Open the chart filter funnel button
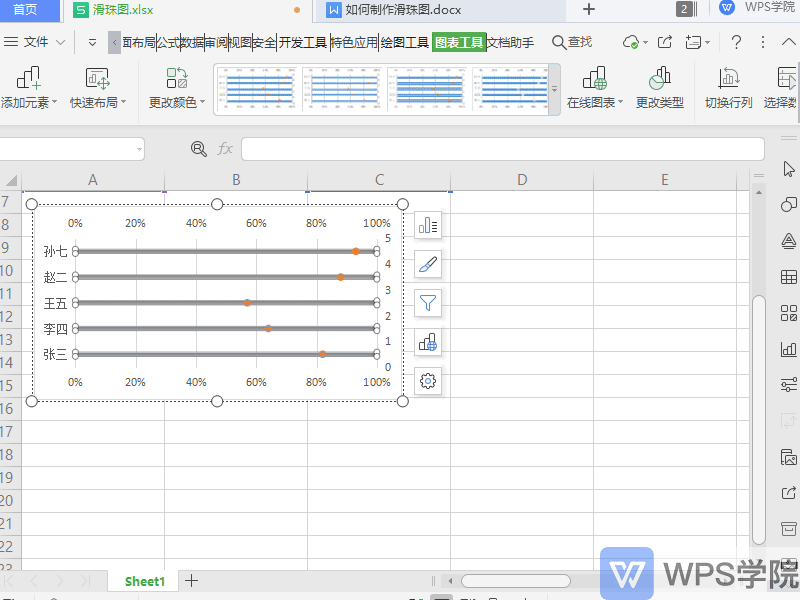Image resolution: width=800 pixels, height=600 pixels. [428, 303]
